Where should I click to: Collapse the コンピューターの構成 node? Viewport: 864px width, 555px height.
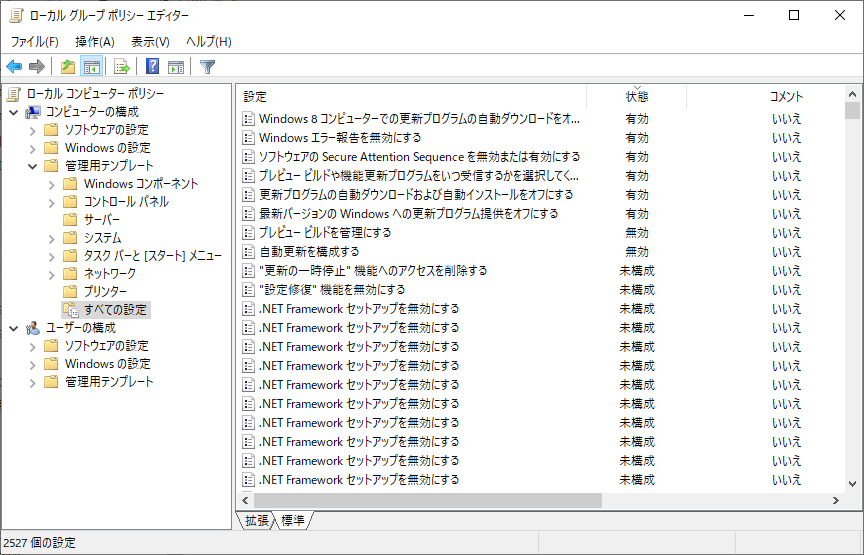click(x=14, y=112)
